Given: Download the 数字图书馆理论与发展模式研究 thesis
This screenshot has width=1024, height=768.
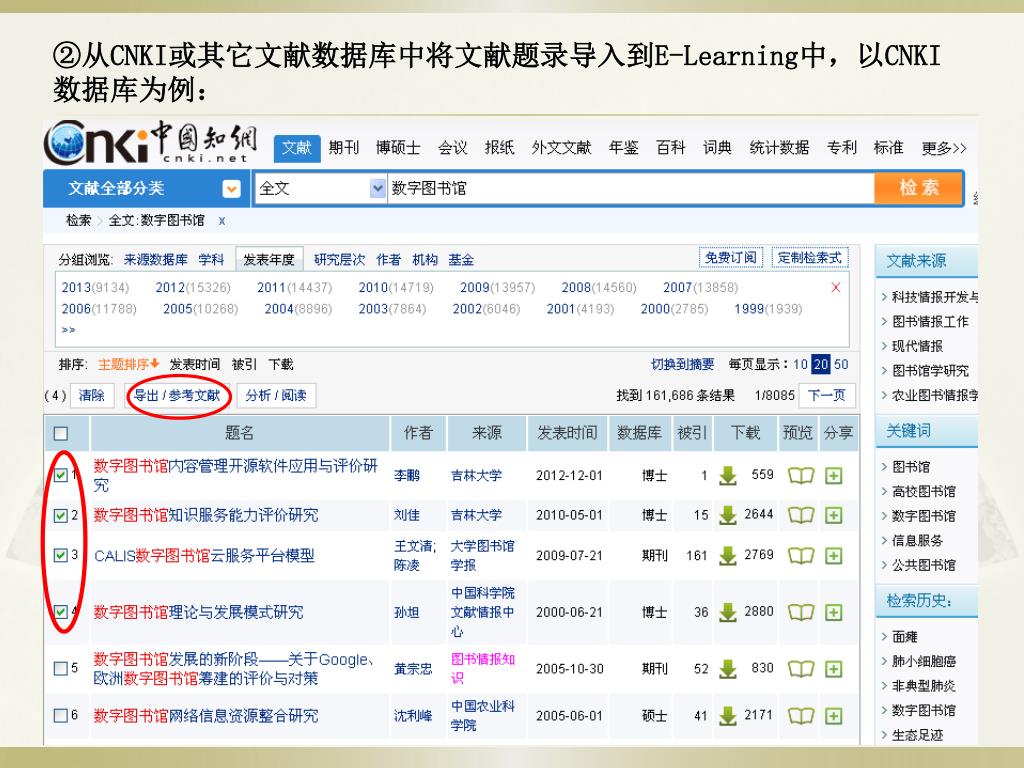Looking at the screenshot, I should click(x=728, y=613).
